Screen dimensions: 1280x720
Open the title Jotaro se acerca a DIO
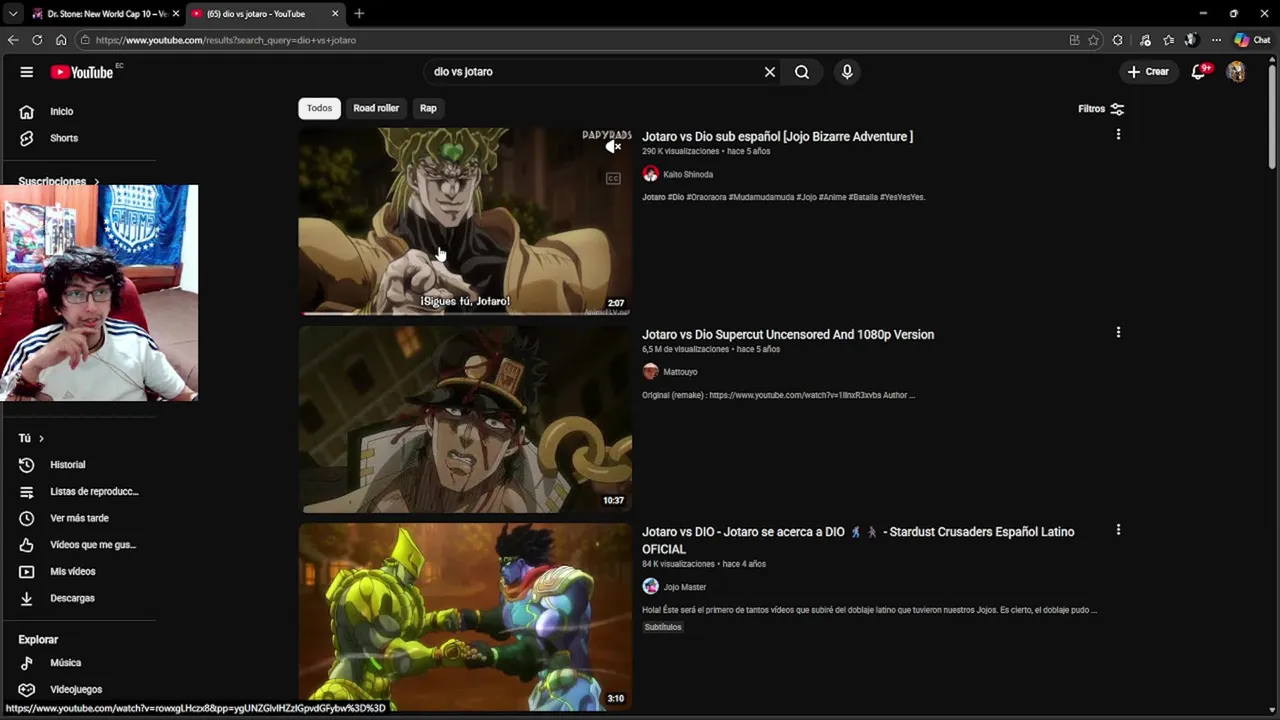point(858,540)
